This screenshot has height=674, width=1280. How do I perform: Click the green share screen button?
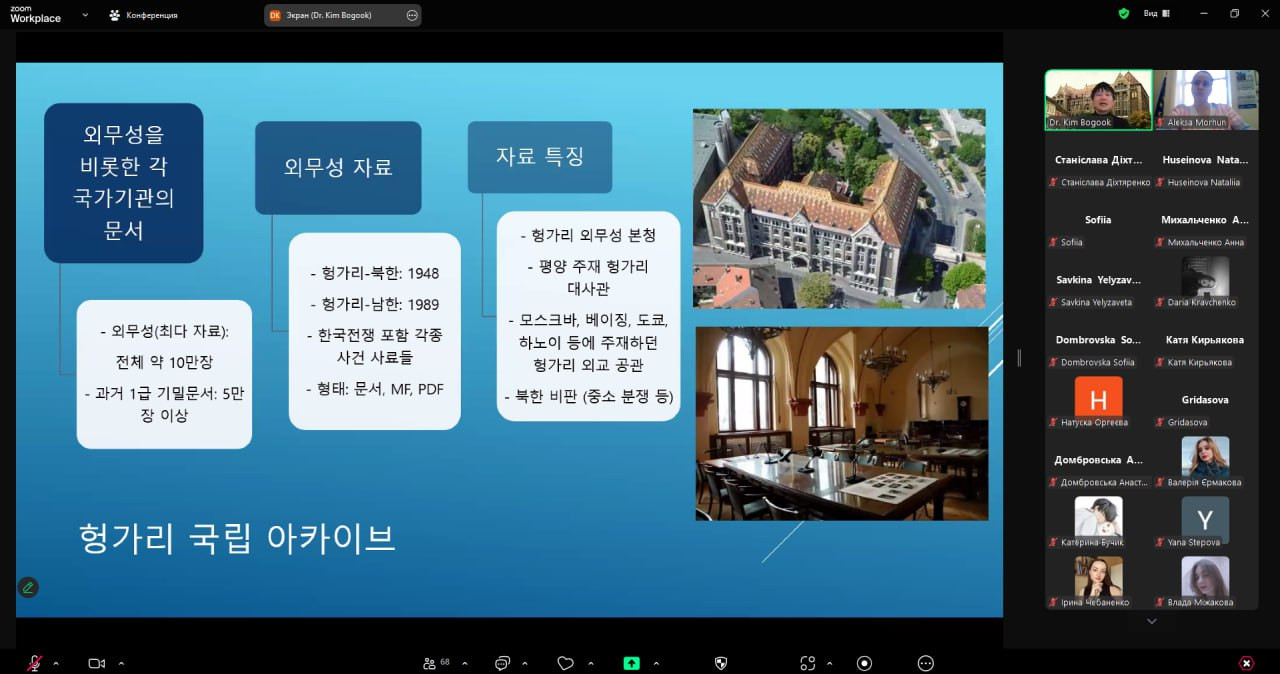tap(631, 663)
